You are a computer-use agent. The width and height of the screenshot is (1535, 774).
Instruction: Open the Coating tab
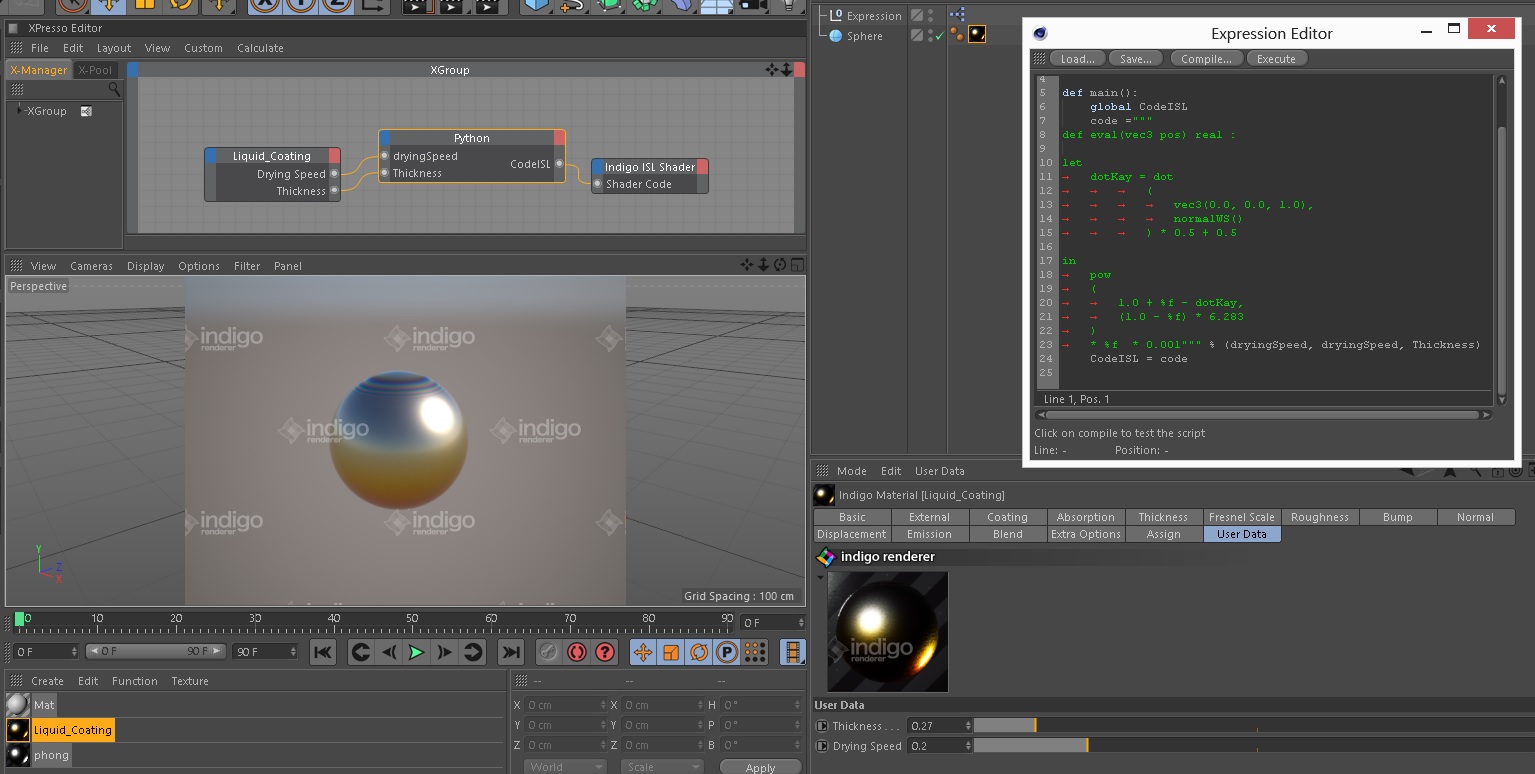(x=1007, y=517)
